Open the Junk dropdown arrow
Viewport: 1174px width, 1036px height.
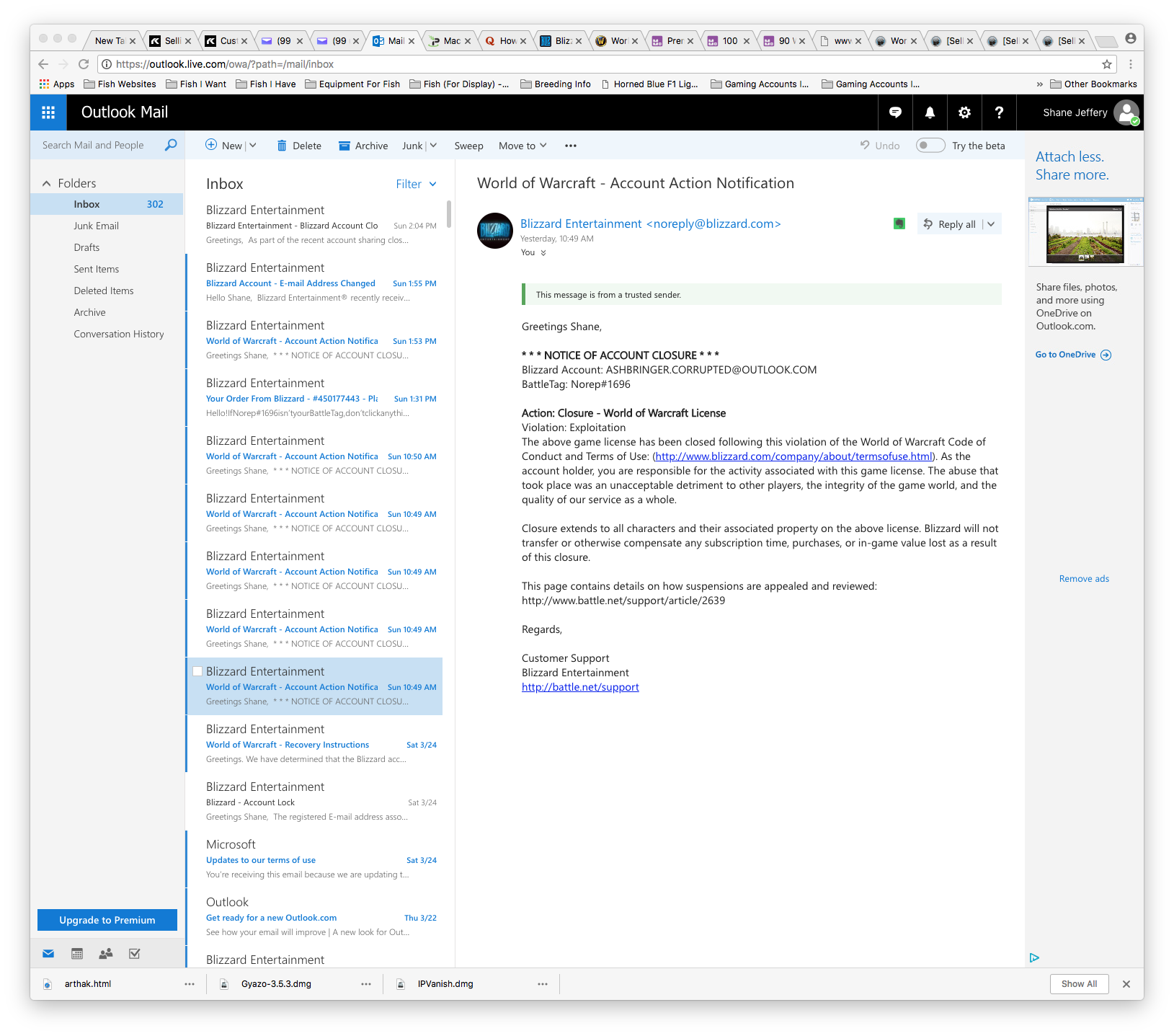[x=433, y=146]
